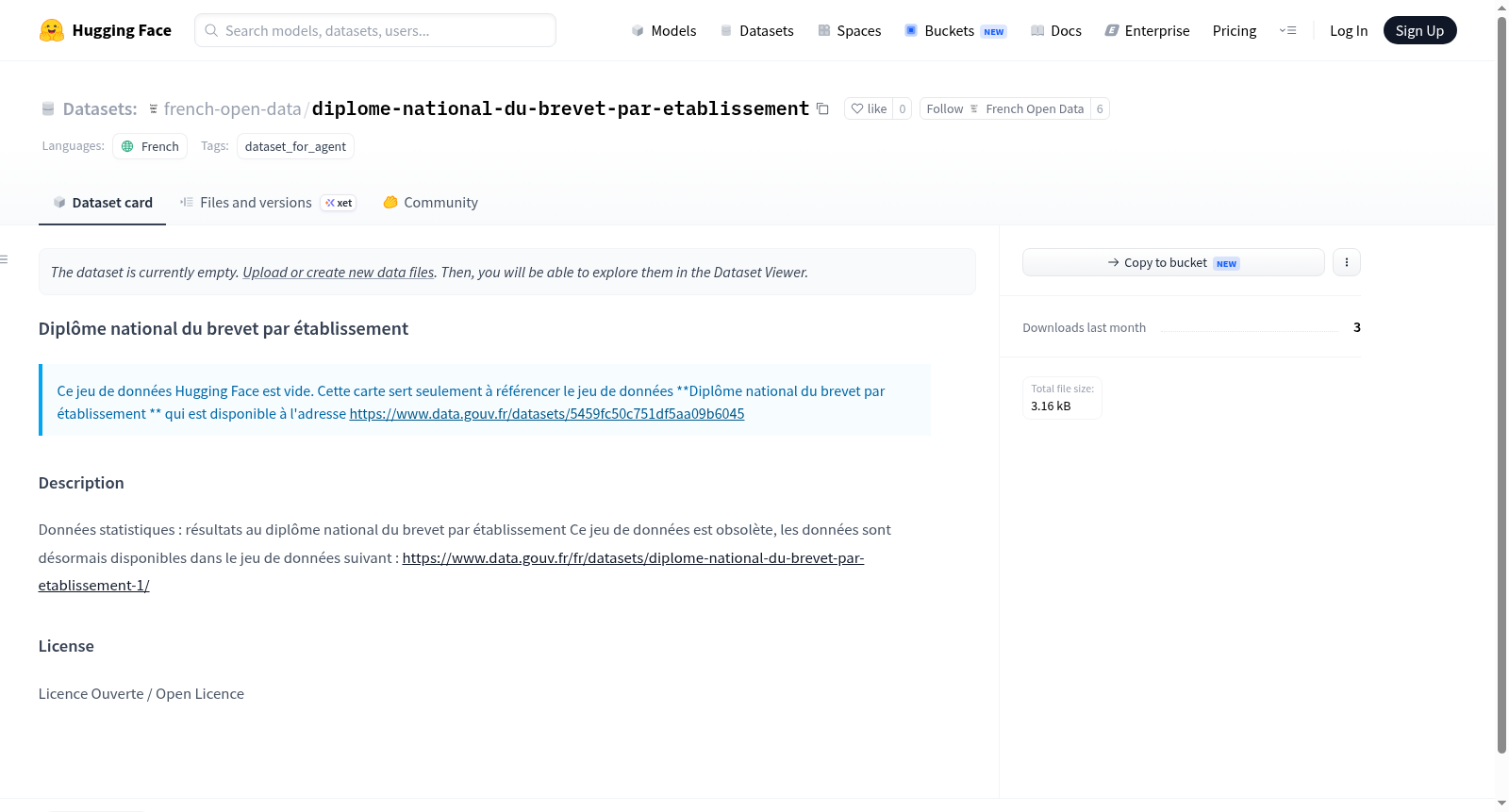Expand the more navigation menu
Screen dimensions: 1509x812
(x=1287, y=30)
